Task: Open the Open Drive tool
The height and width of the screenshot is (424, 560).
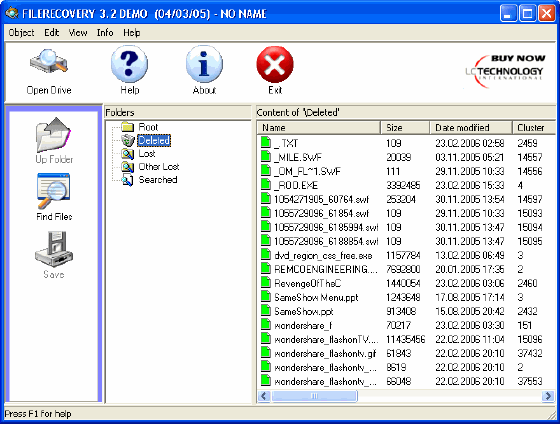Action: click(49, 72)
